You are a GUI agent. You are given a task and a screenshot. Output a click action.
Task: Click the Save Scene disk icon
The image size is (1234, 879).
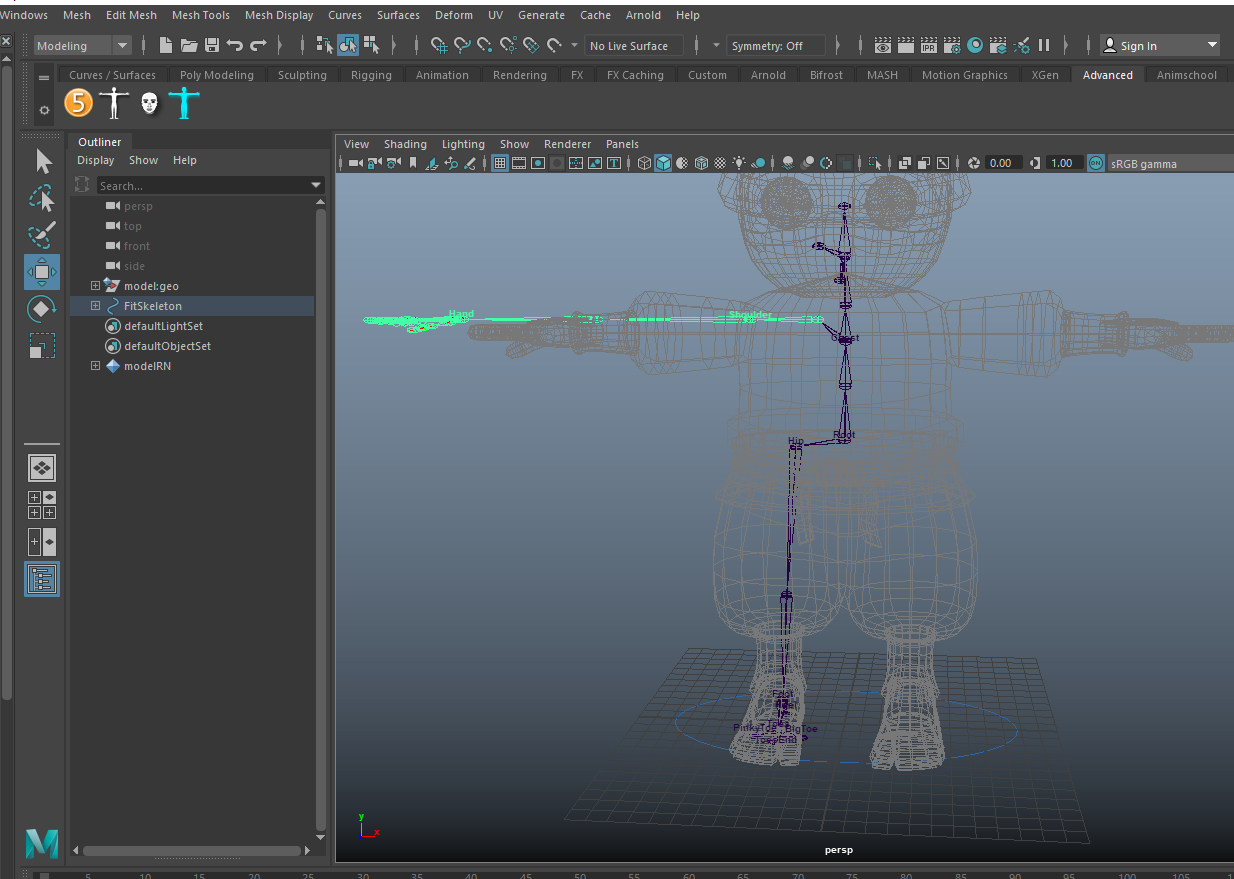211,45
